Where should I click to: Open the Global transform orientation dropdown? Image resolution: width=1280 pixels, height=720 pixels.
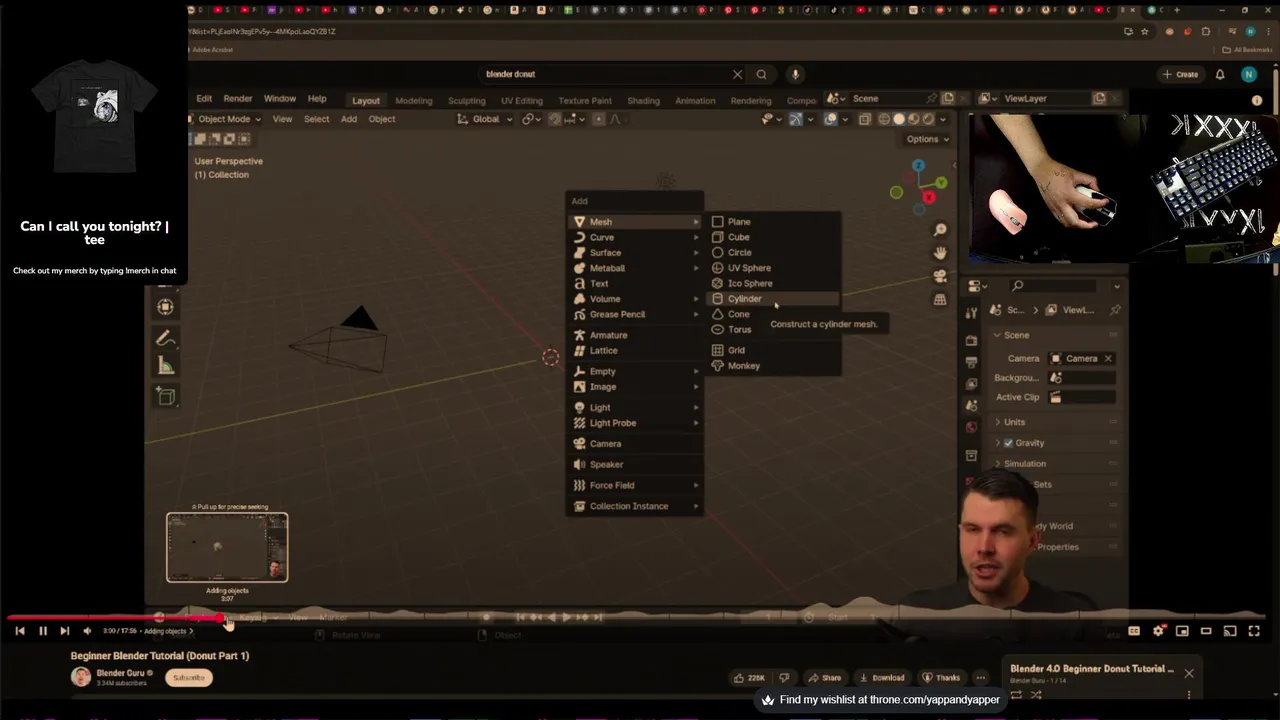click(x=486, y=119)
